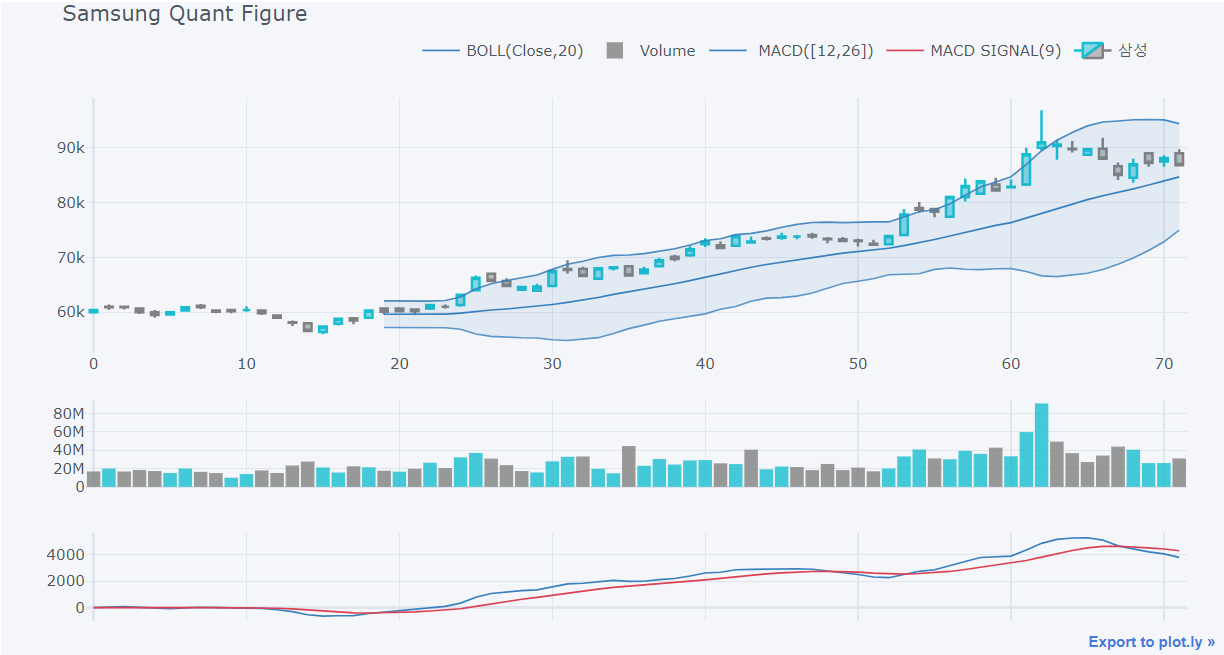Click the 80M volume axis label
This screenshot has width=1224, height=655.
tap(68, 413)
